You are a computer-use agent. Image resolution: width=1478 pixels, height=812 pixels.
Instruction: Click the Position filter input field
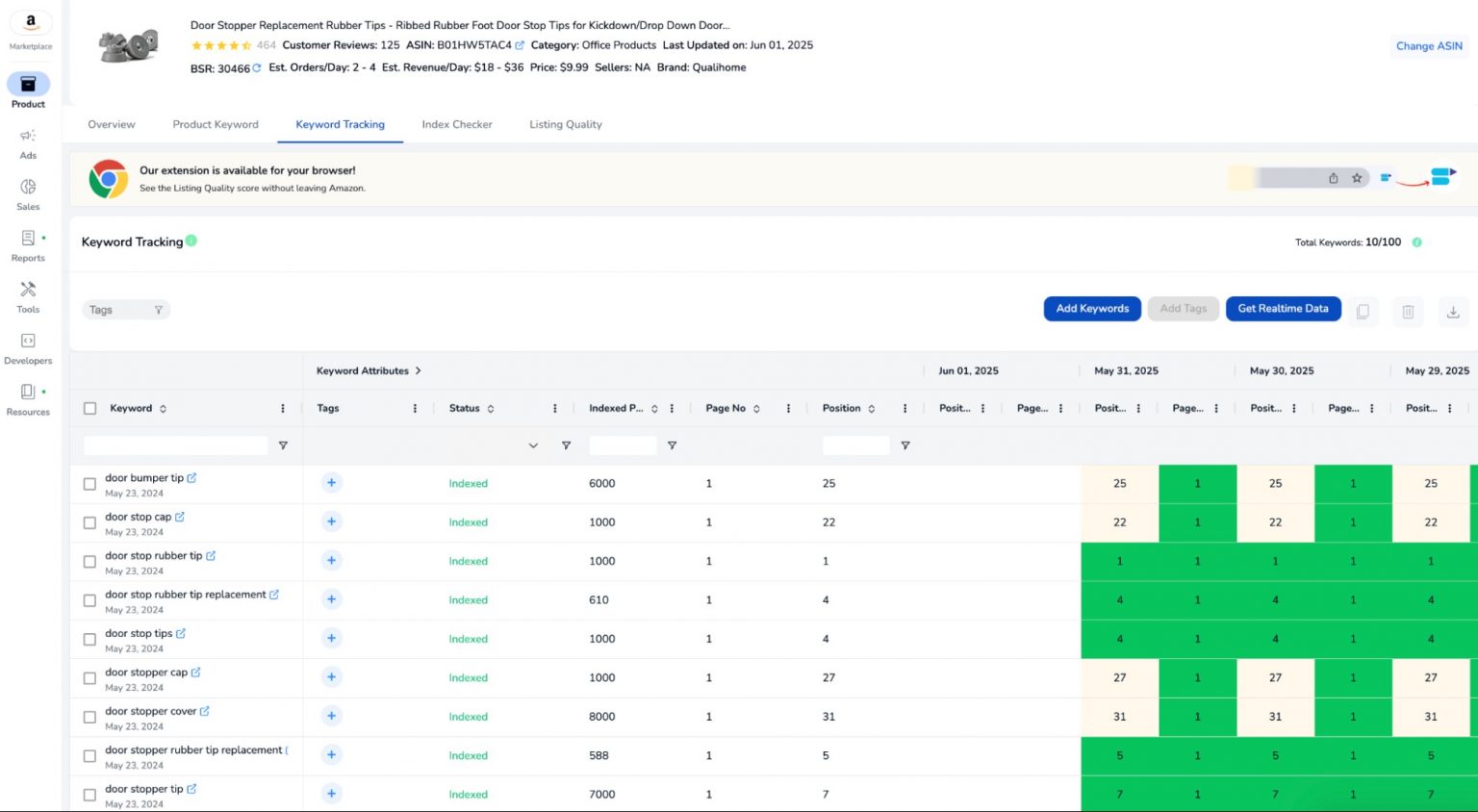coord(856,445)
